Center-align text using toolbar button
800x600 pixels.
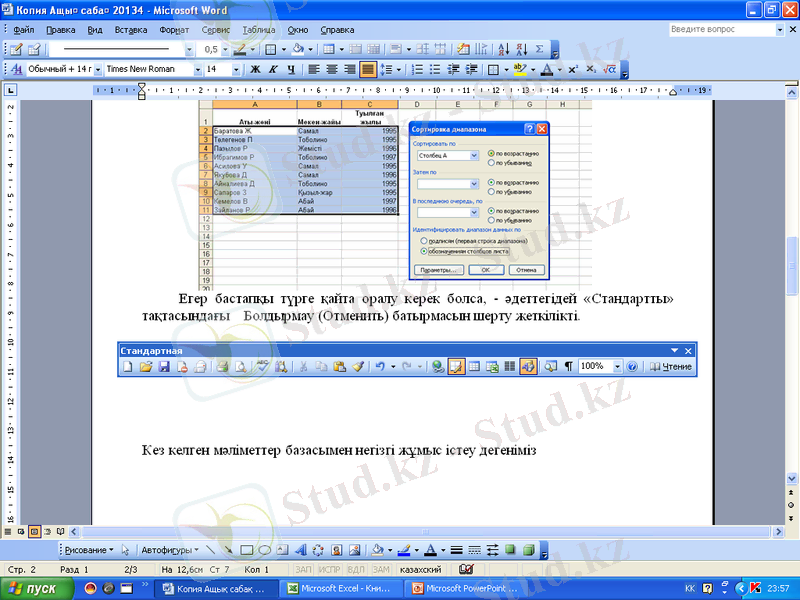click(x=331, y=69)
